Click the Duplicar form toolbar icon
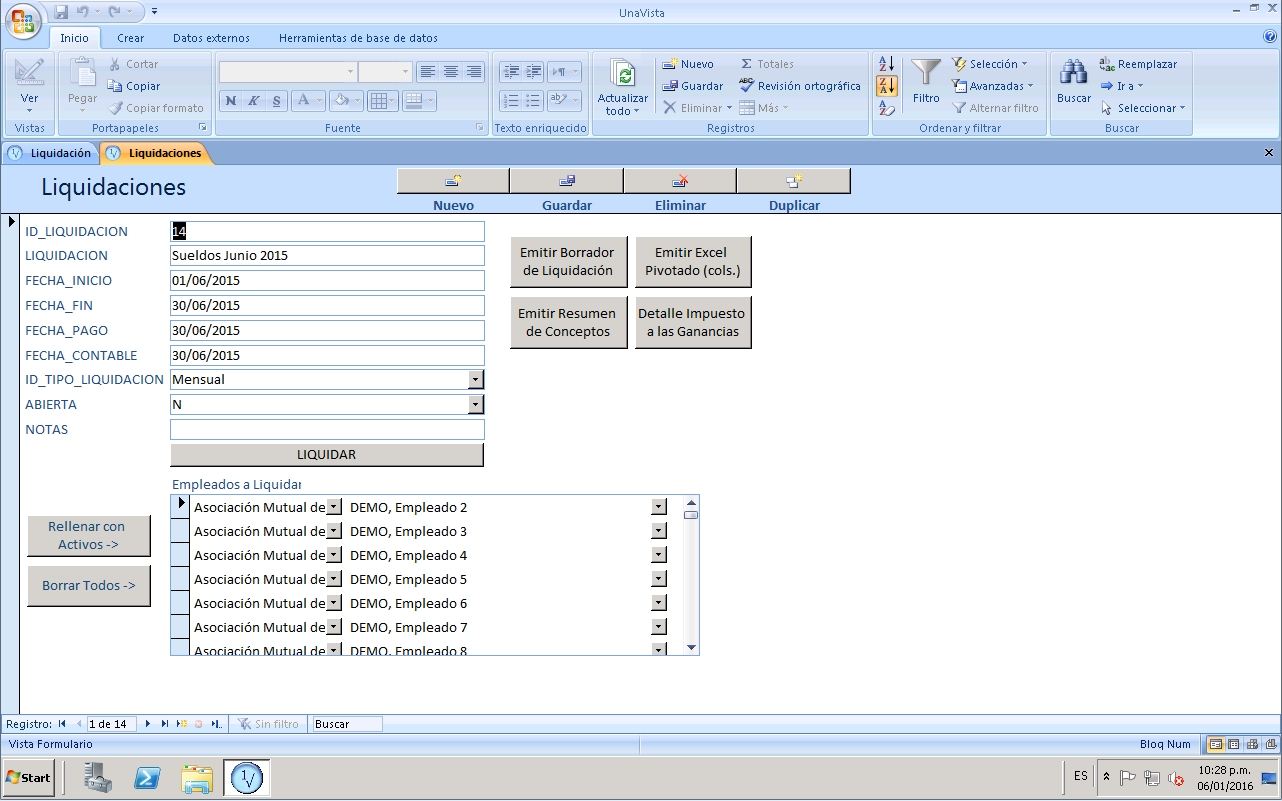The width and height of the screenshot is (1282, 801). pos(794,181)
